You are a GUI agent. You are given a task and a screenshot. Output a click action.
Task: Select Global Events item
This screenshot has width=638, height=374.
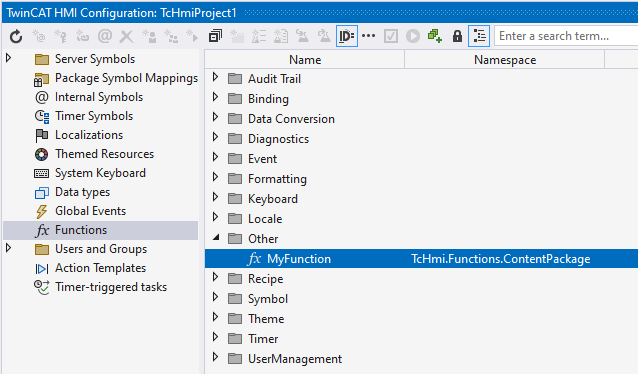tap(90, 211)
